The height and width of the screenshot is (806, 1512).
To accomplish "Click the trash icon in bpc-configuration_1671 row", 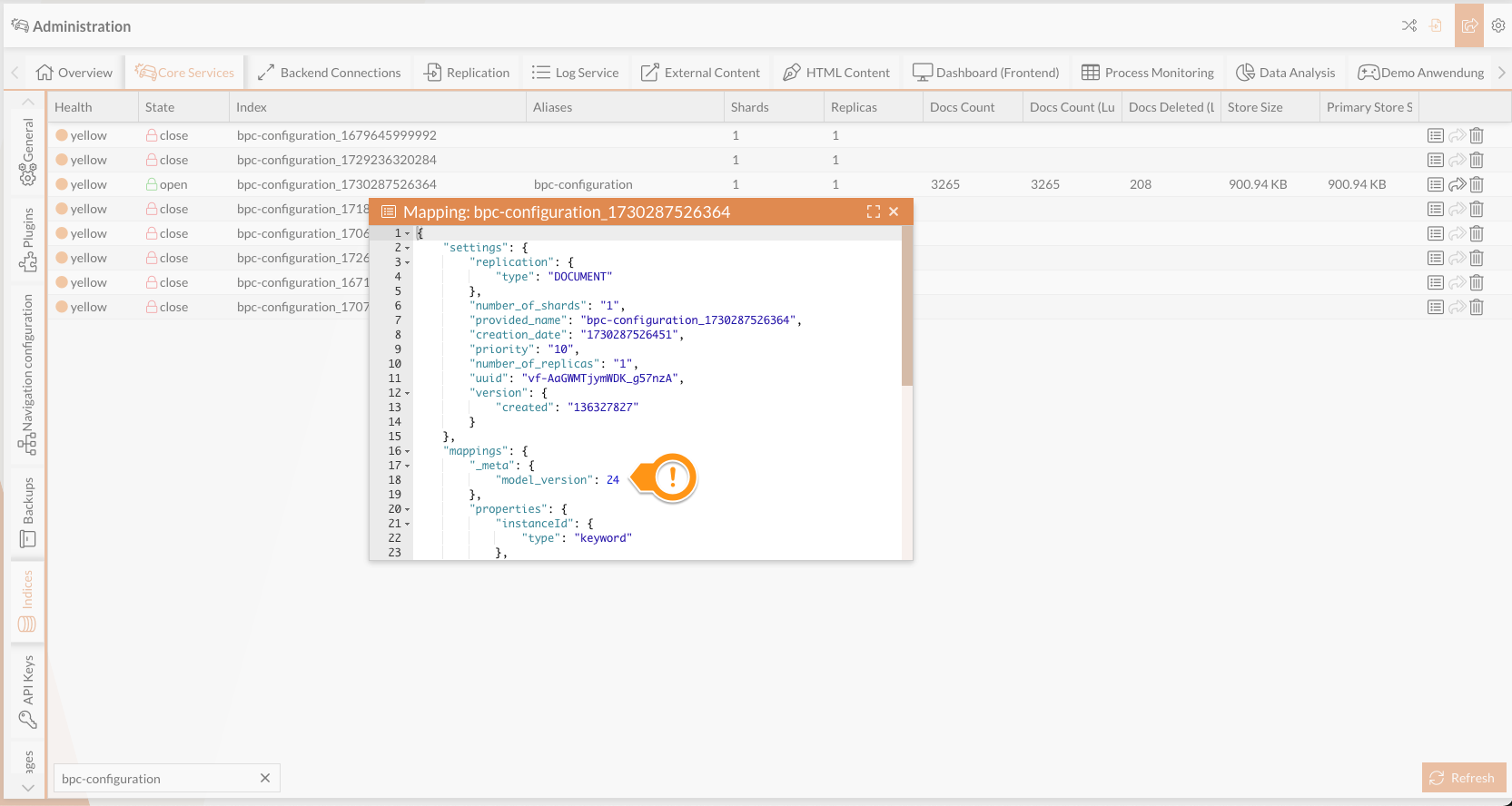I will tap(1477, 282).
